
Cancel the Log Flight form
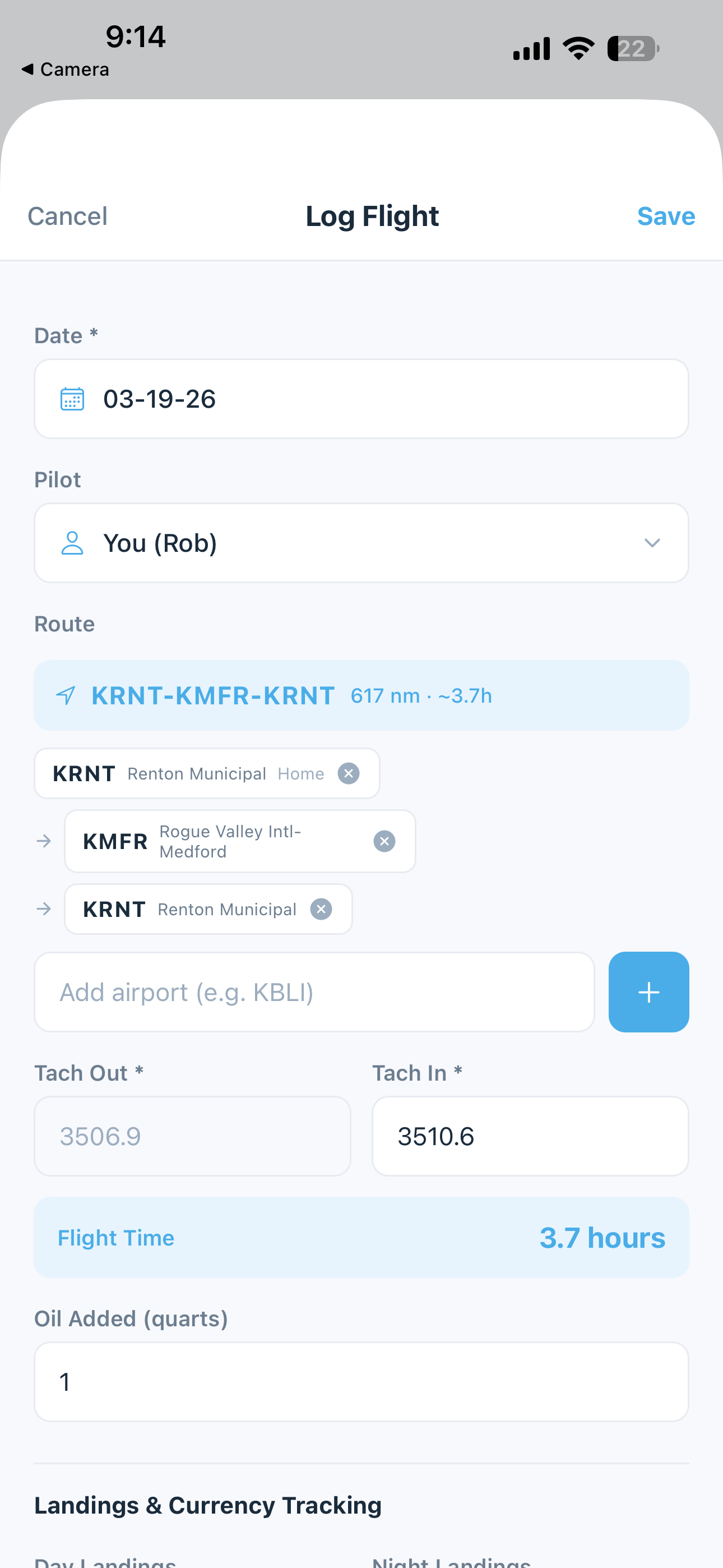click(67, 215)
